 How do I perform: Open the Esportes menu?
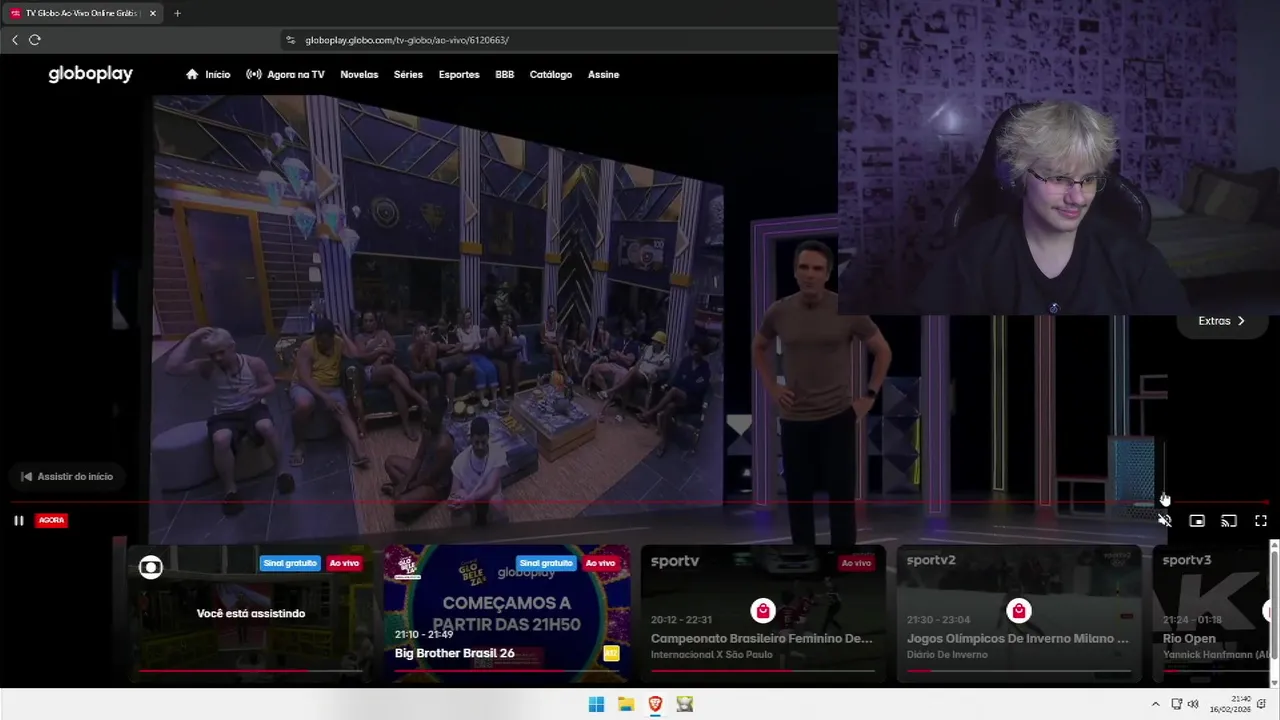(x=459, y=74)
